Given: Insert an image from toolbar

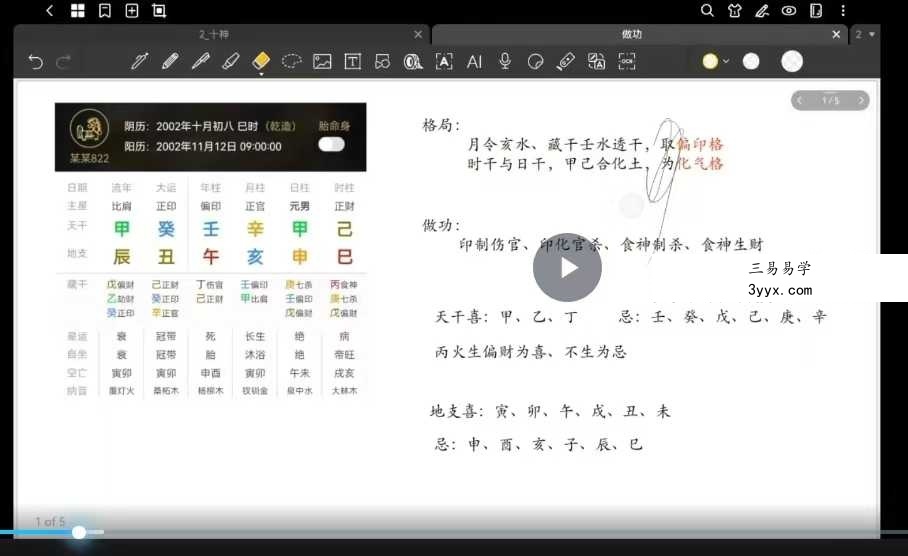Looking at the screenshot, I should coord(322,61).
